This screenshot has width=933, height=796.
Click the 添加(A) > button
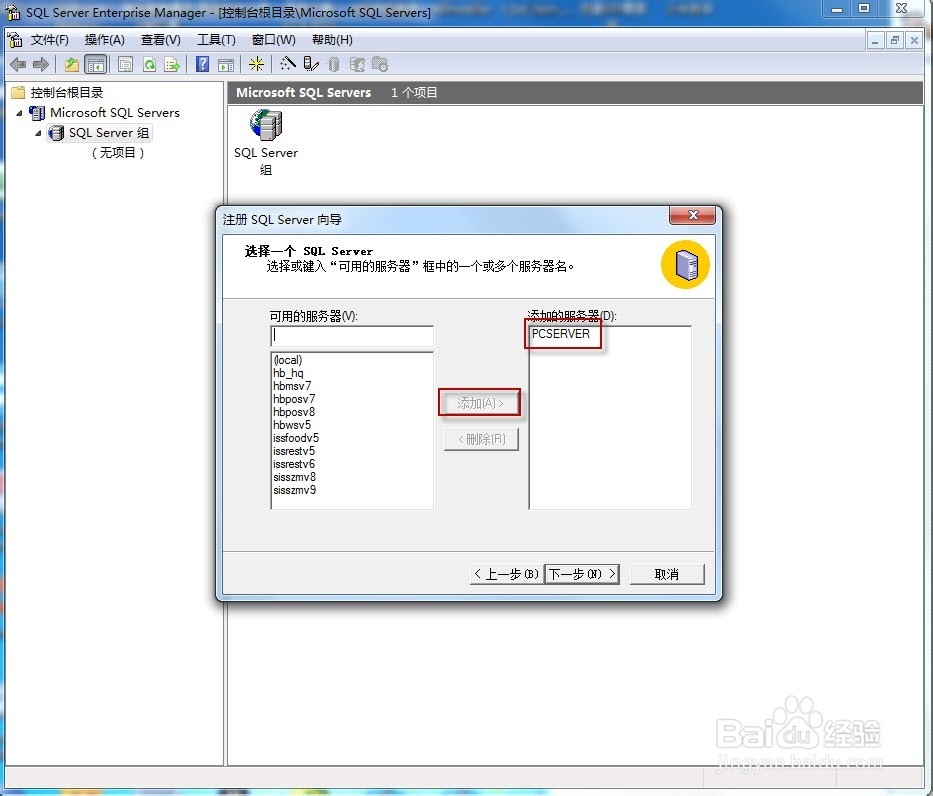[x=480, y=403]
